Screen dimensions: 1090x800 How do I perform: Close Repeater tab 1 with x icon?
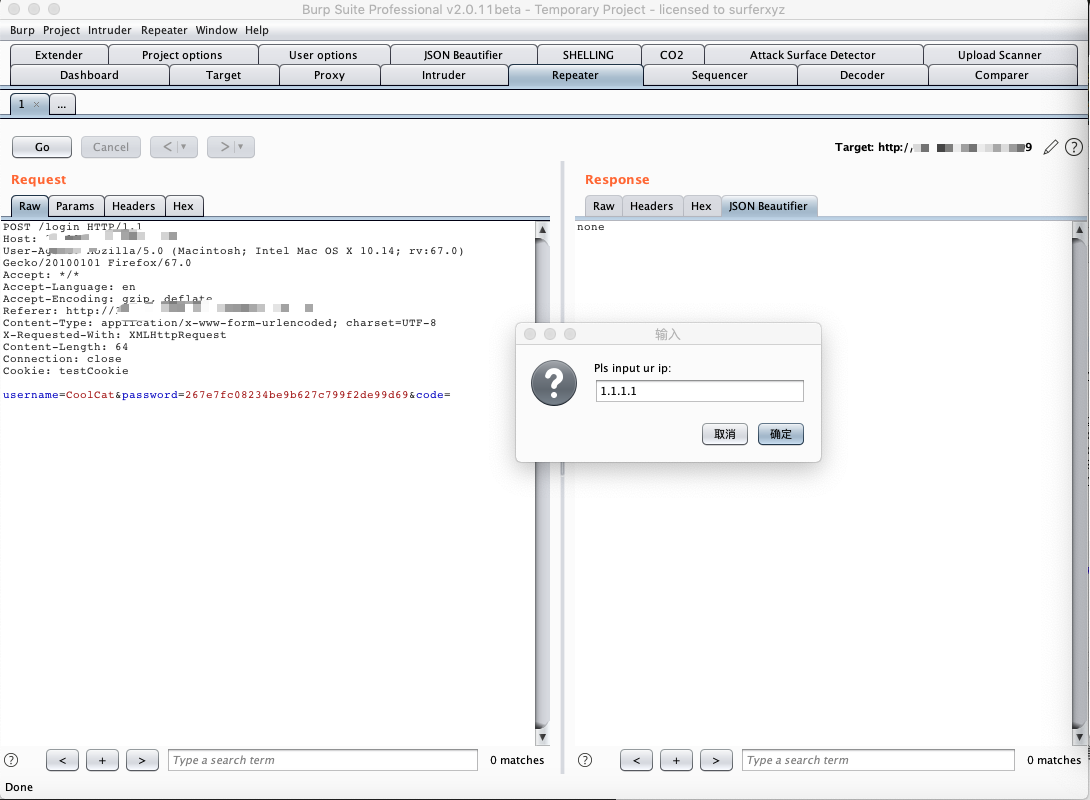pos(36,104)
